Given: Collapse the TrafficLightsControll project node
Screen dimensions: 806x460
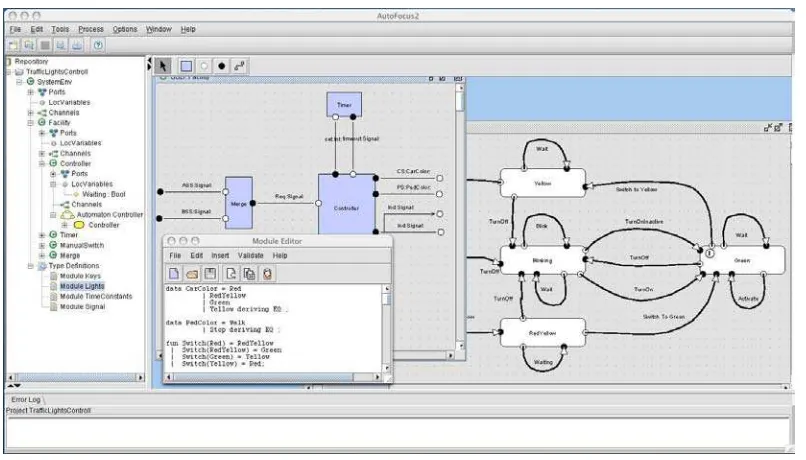Looking at the screenshot, I should coord(9,71).
